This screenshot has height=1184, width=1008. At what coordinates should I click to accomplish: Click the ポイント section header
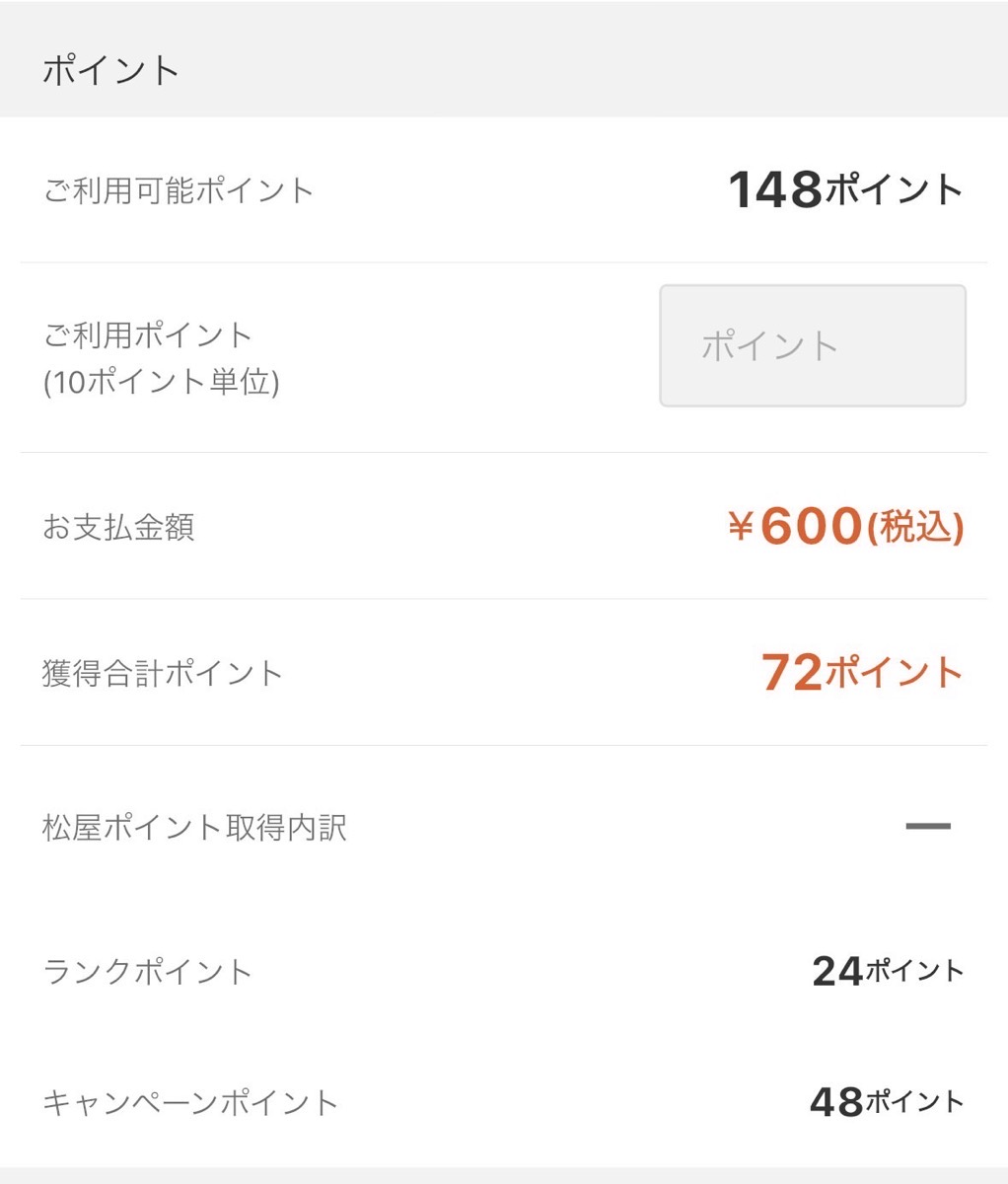click(x=110, y=71)
